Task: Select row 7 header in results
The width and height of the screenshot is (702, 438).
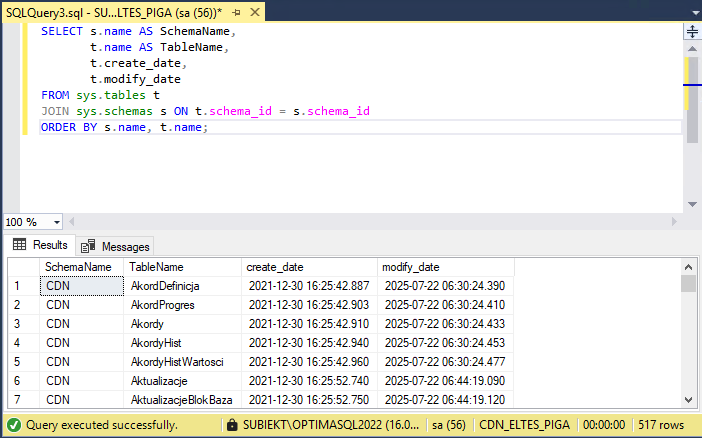Action: point(24,399)
